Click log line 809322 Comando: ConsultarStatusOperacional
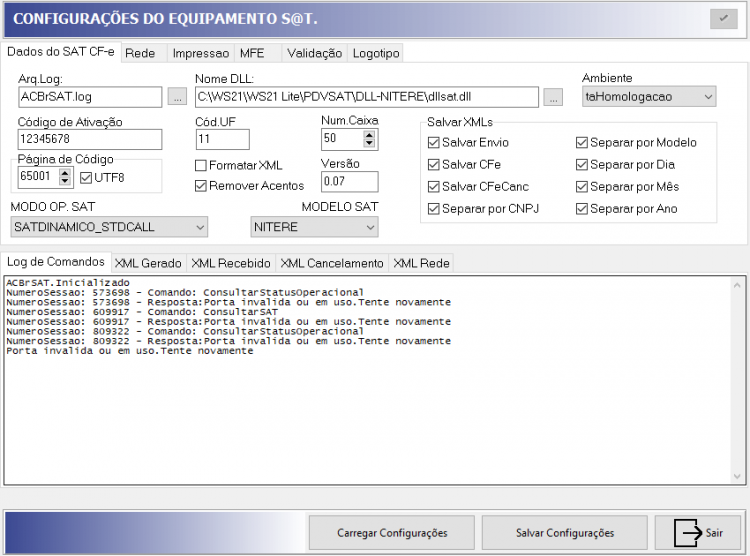This screenshot has height=556, width=750. (x=185, y=331)
